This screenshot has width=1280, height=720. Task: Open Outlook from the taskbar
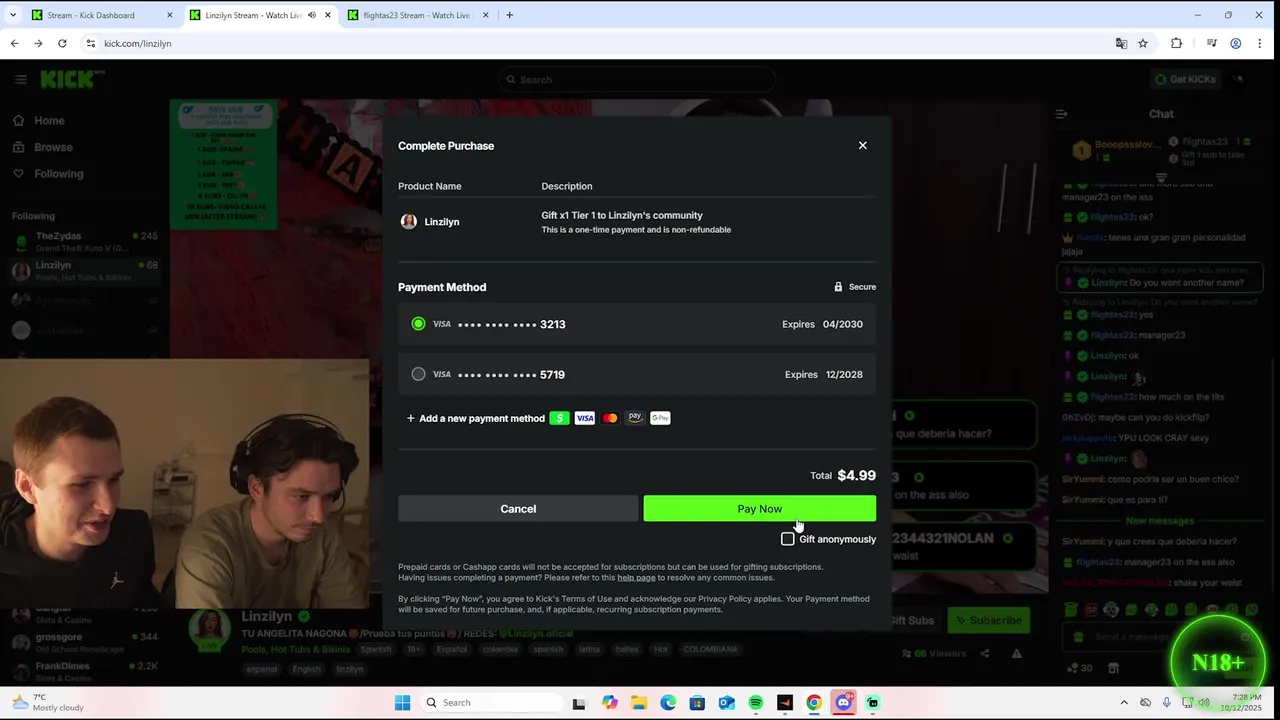point(726,702)
